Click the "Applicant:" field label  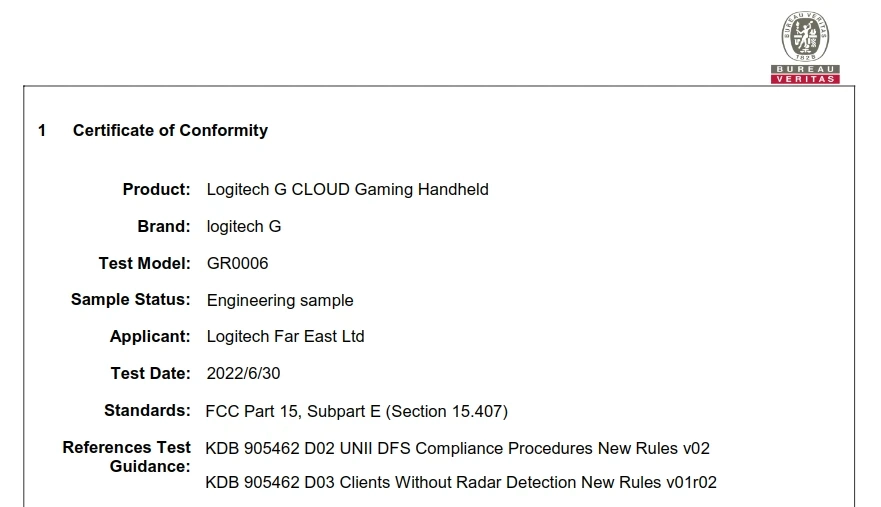(x=150, y=336)
